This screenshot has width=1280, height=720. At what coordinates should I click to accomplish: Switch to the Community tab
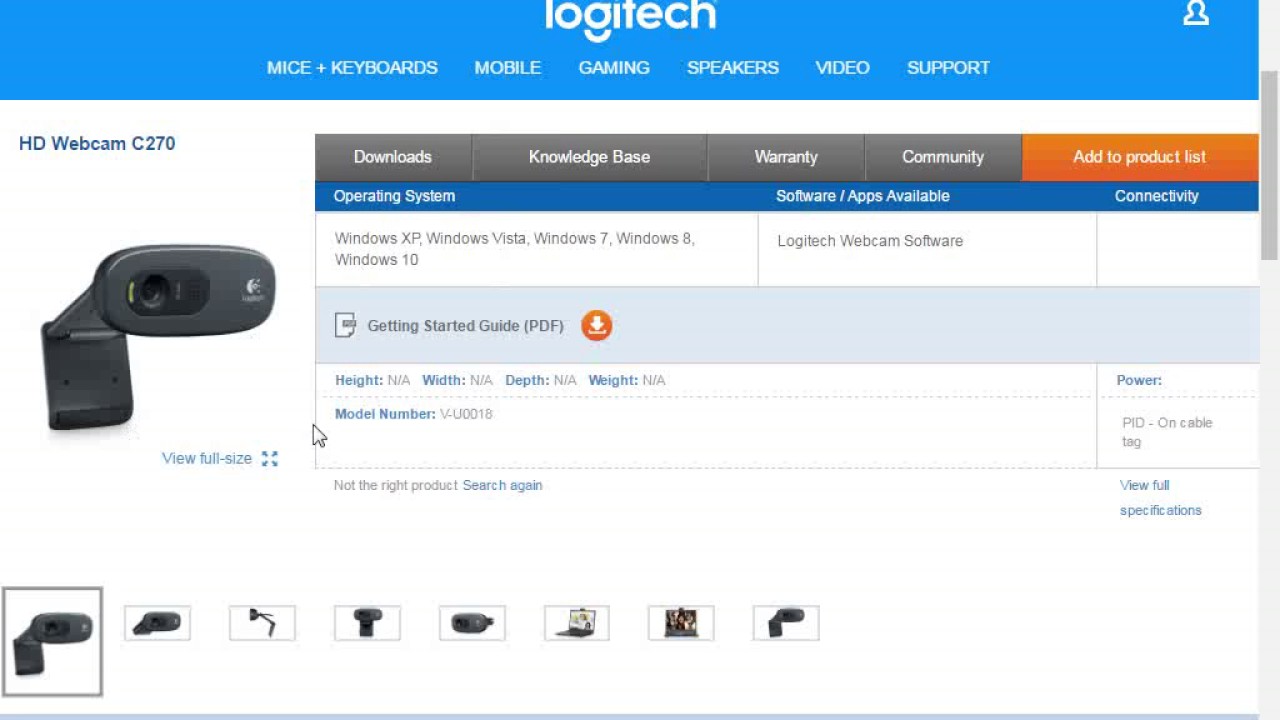pyautogui.click(x=943, y=157)
